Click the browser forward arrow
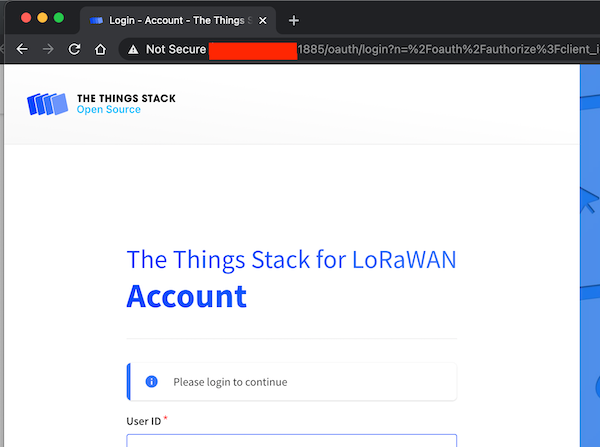The width and height of the screenshot is (600, 447). [48, 49]
